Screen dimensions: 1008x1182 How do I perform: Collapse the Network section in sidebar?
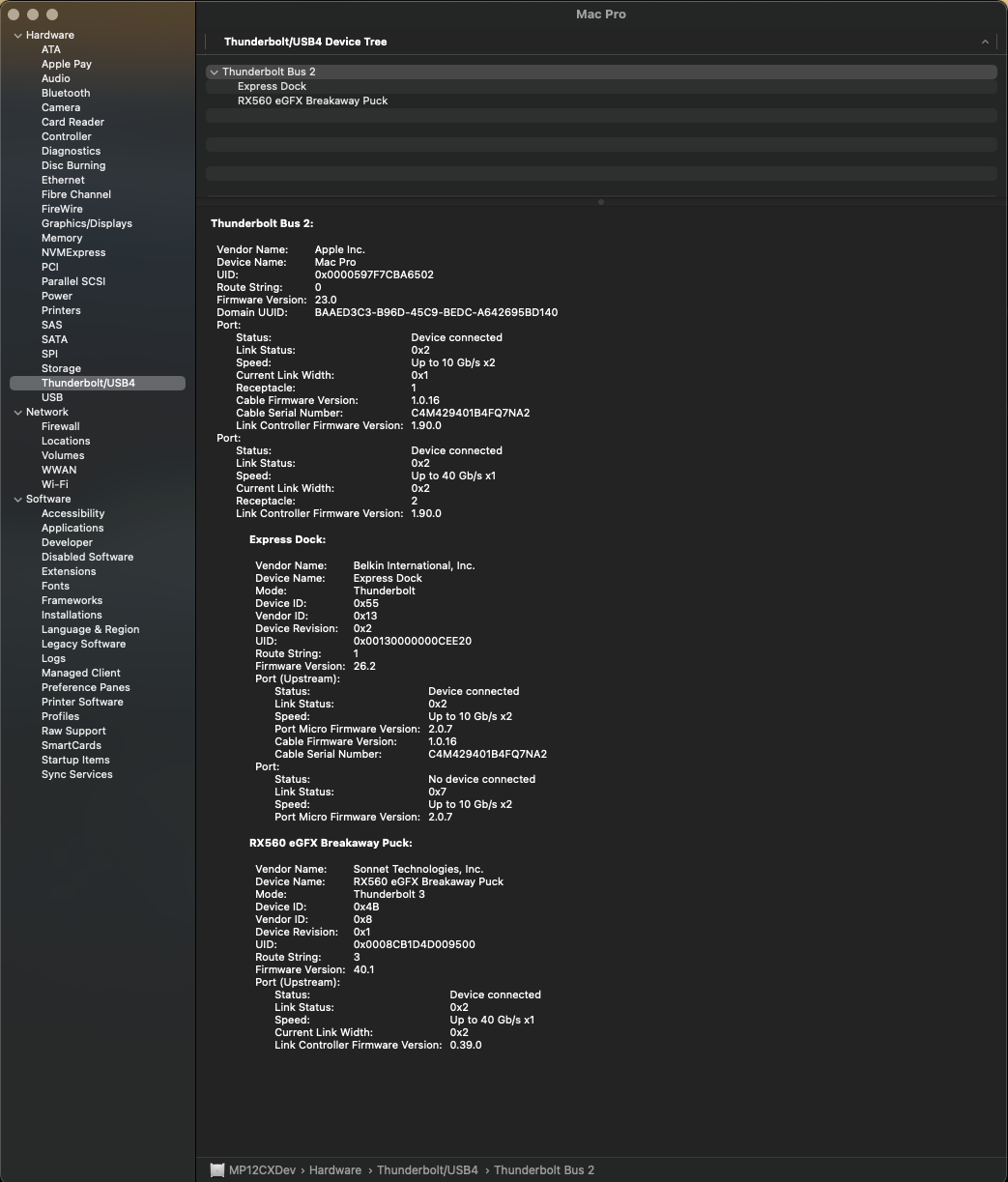(x=17, y=412)
